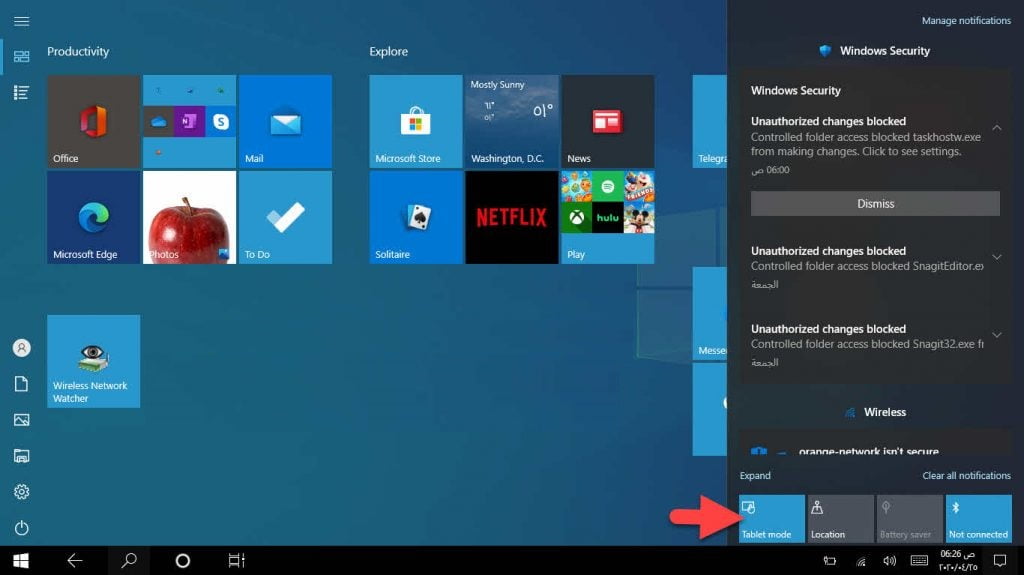The image size is (1024, 575).
Task: Click the Wireless notification group header
Action: click(875, 412)
